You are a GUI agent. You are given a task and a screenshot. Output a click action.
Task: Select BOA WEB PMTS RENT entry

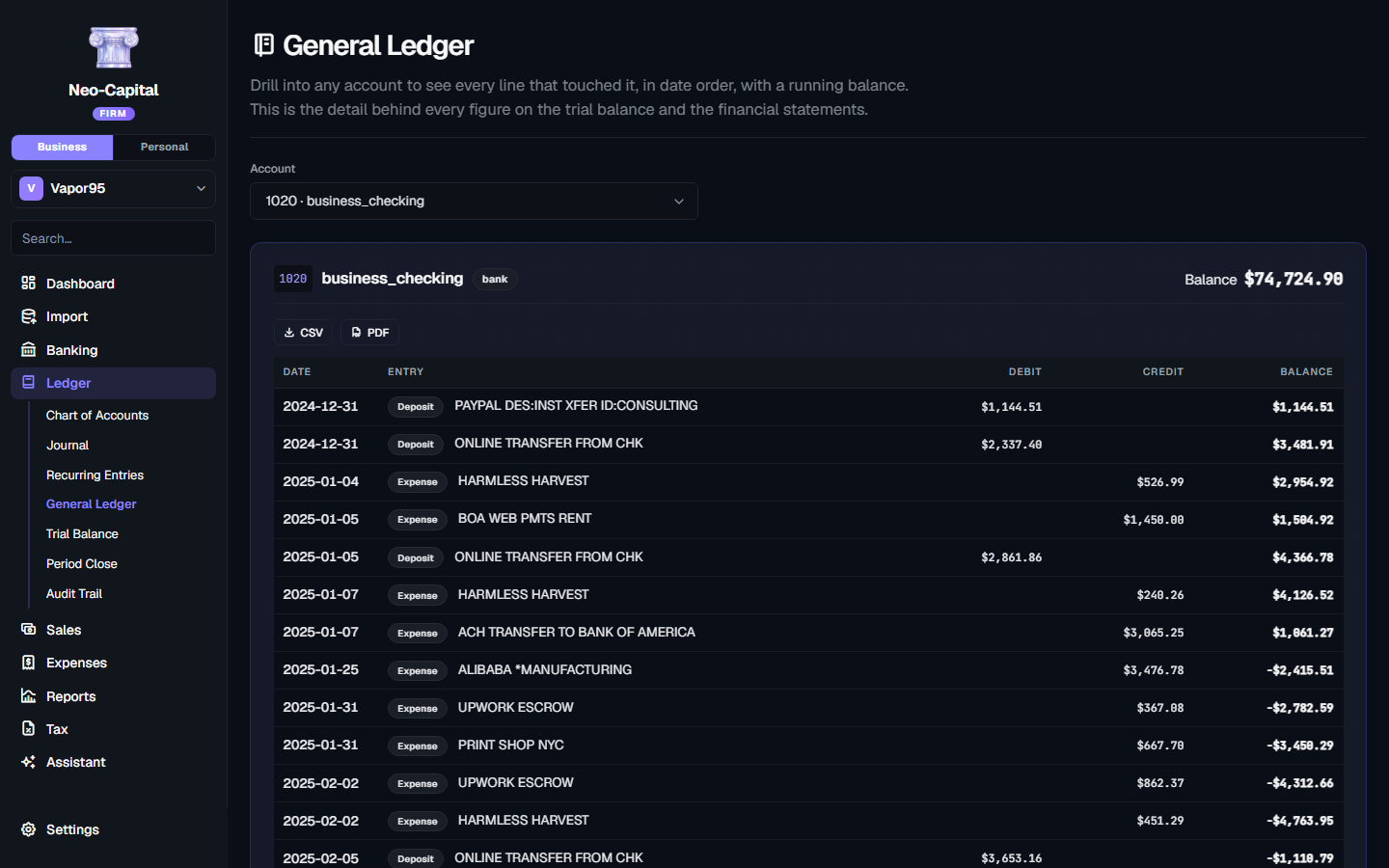525,518
